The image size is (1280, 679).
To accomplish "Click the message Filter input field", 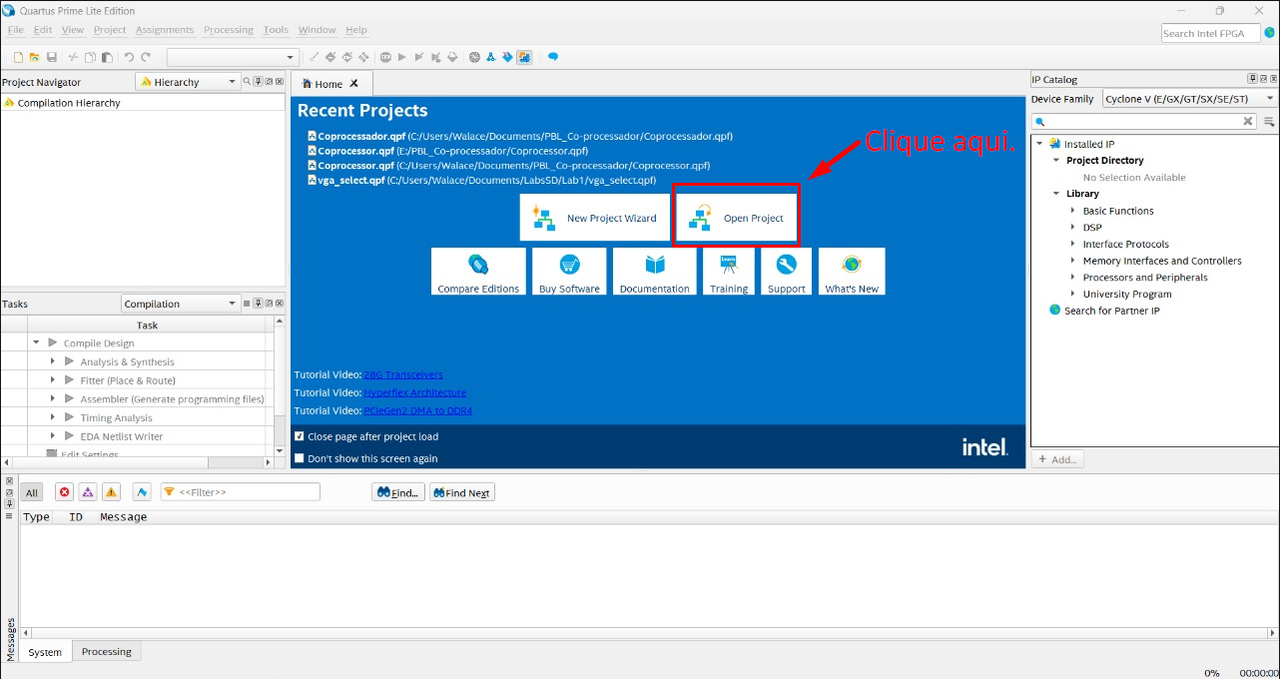I will point(240,492).
